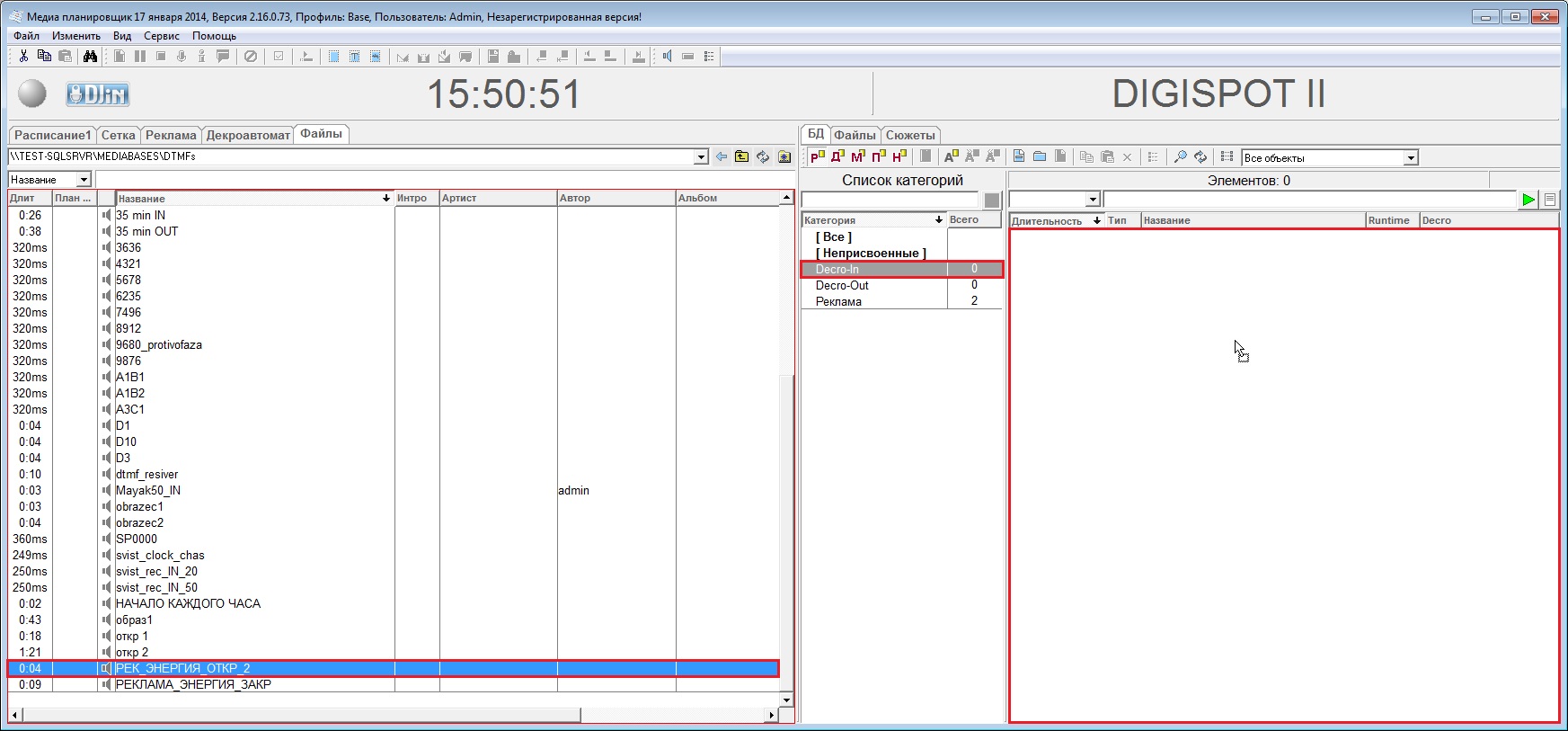Go up one folder with folder-arrow icon

pyautogui.click(x=741, y=156)
